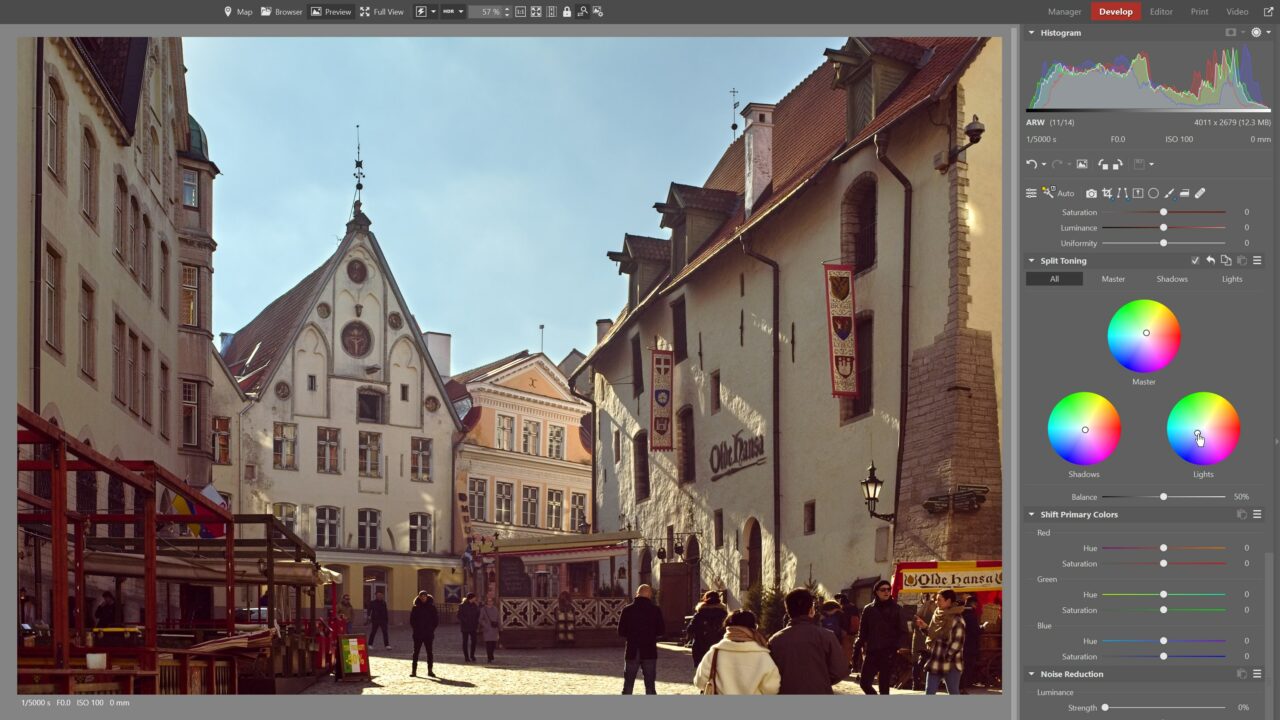
Task: Click the Balance slider handle
Action: (1163, 497)
